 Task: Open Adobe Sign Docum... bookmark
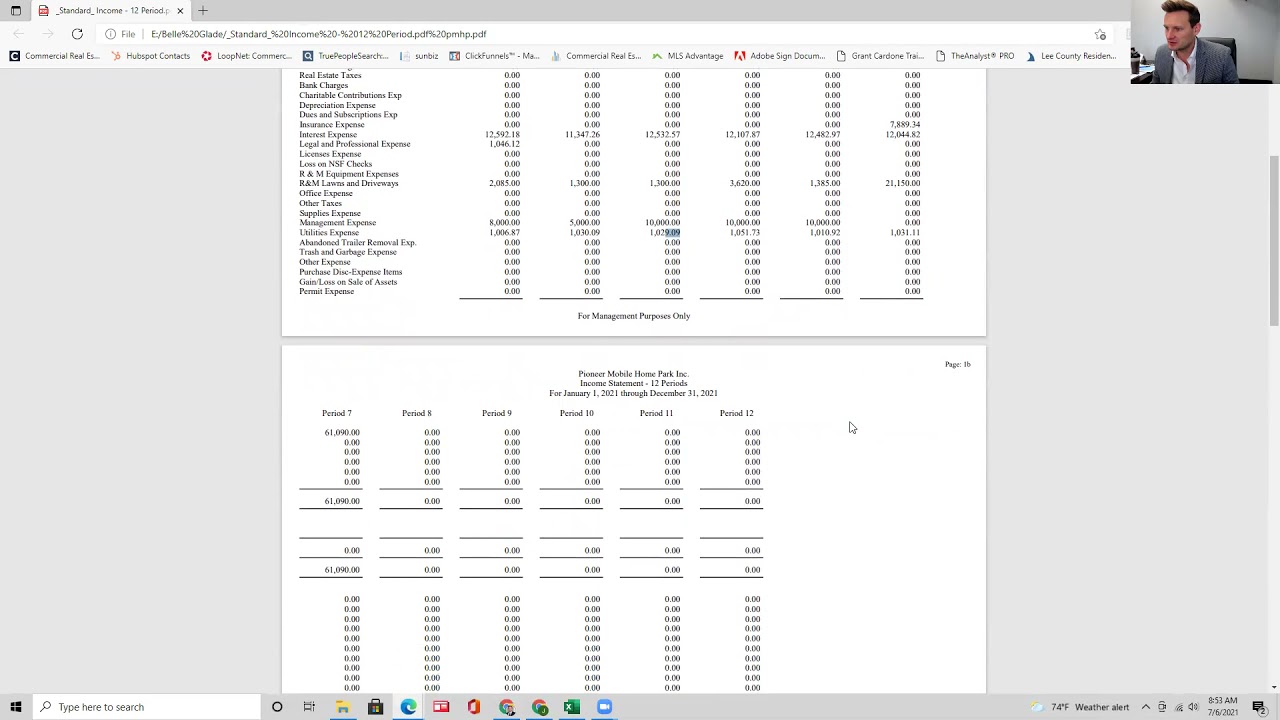pos(779,56)
